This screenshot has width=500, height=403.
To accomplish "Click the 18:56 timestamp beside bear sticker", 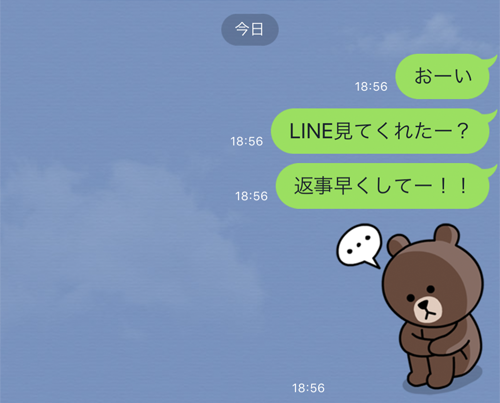I will pyautogui.click(x=308, y=388).
